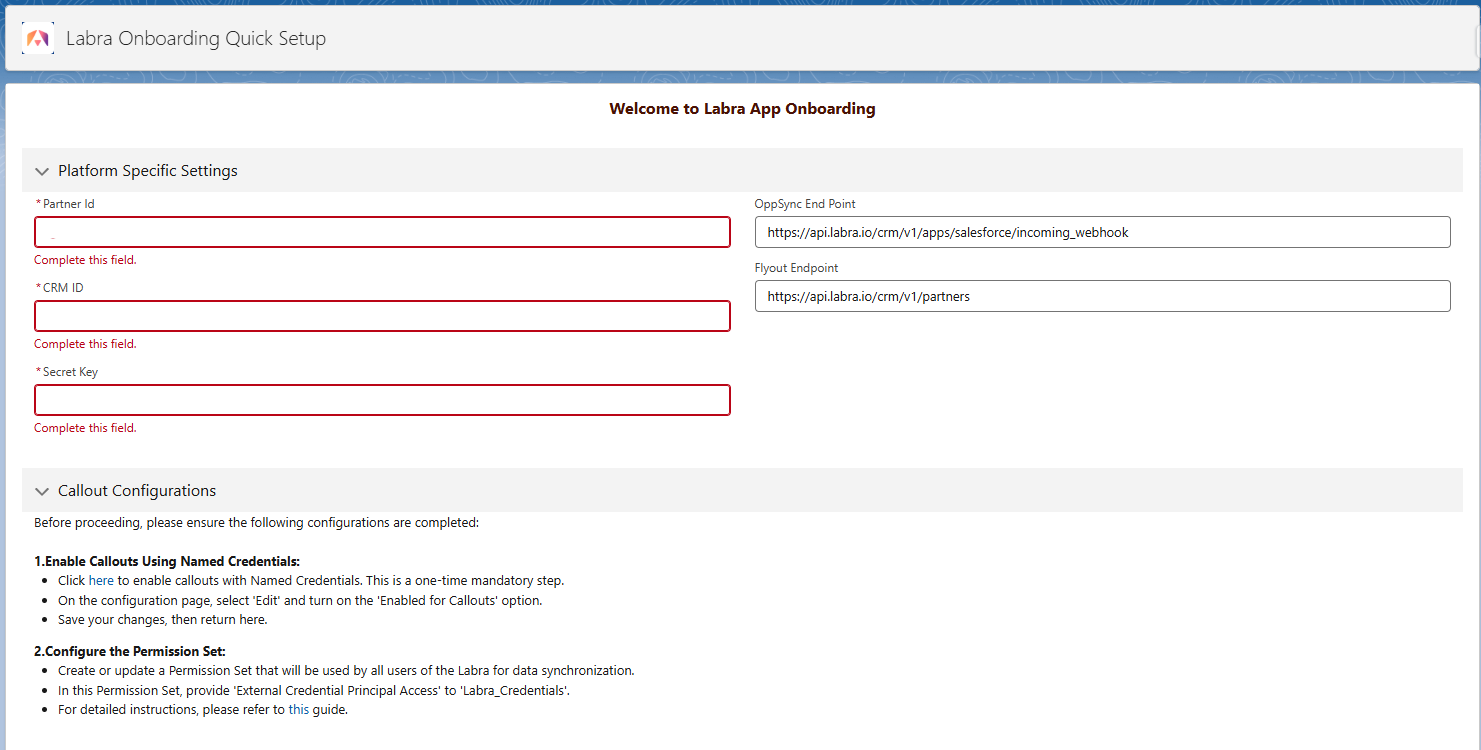Click the 'Create or update a Permission Set' line
The width and height of the screenshot is (1481, 750).
point(346,671)
